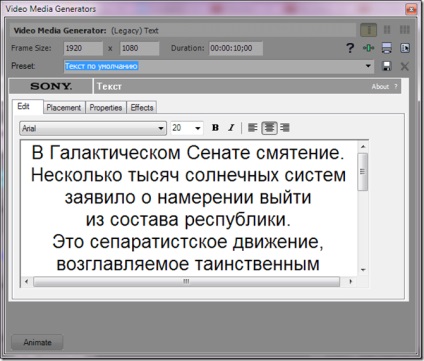Click the Animate button
The image size is (424, 361).
[37, 342]
